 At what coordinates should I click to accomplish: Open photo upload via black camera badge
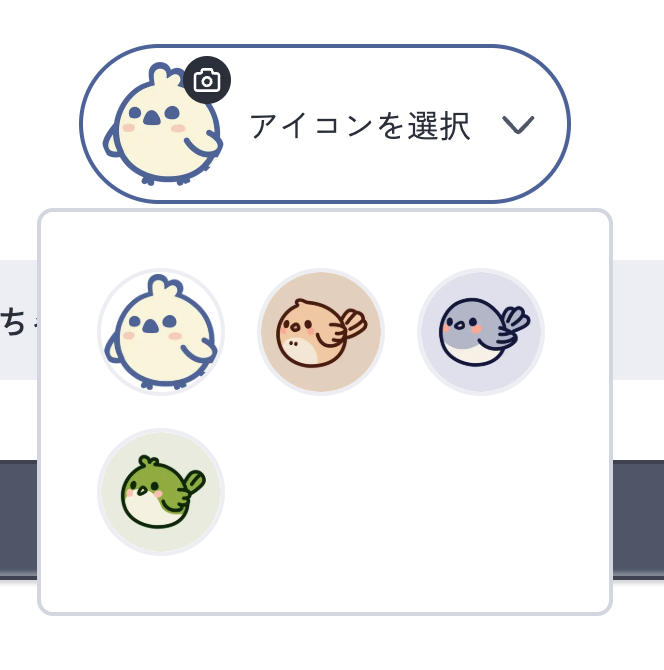point(207,80)
